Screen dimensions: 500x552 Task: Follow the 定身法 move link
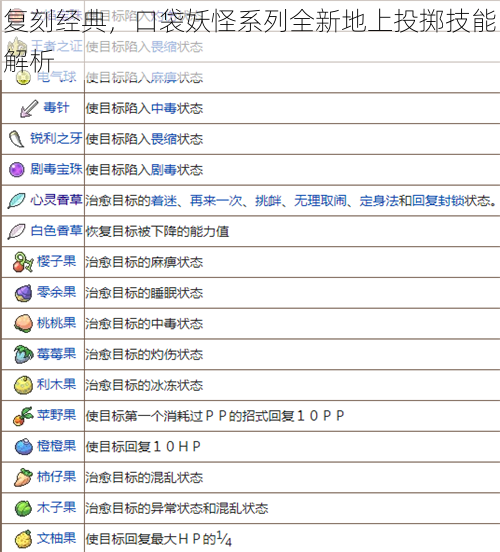pos(379,201)
